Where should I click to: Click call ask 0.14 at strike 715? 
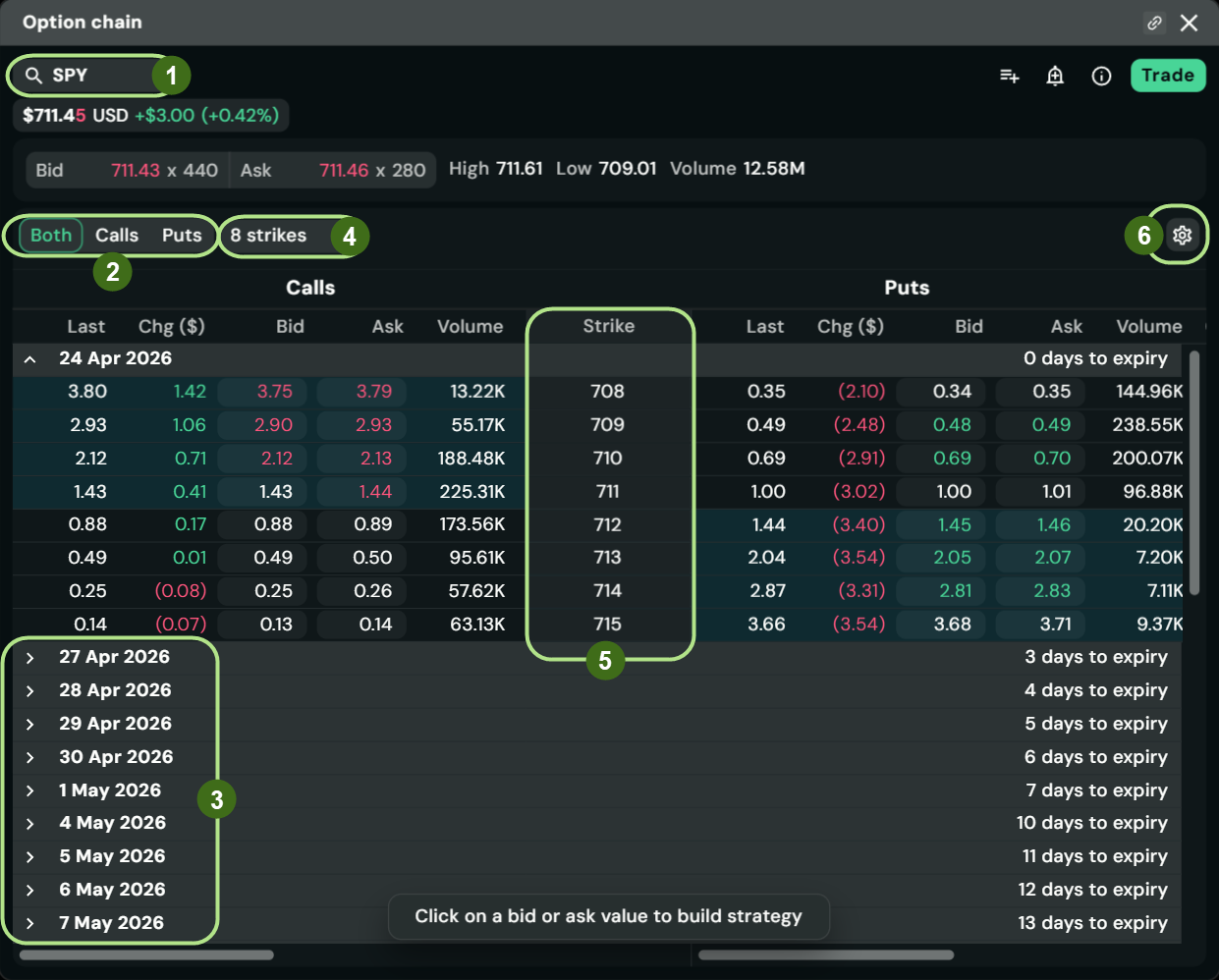click(361, 625)
